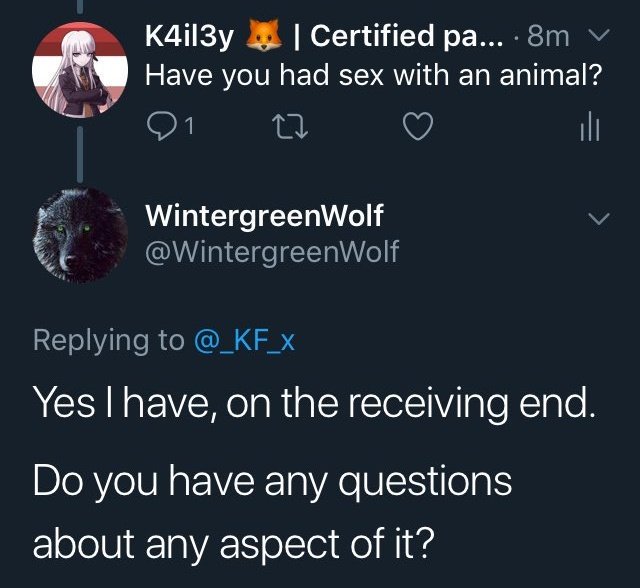Open the chevron menu beside WintergreenWolf
The height and width of the screenshot is (588, 640).
(x=599, y=217)
